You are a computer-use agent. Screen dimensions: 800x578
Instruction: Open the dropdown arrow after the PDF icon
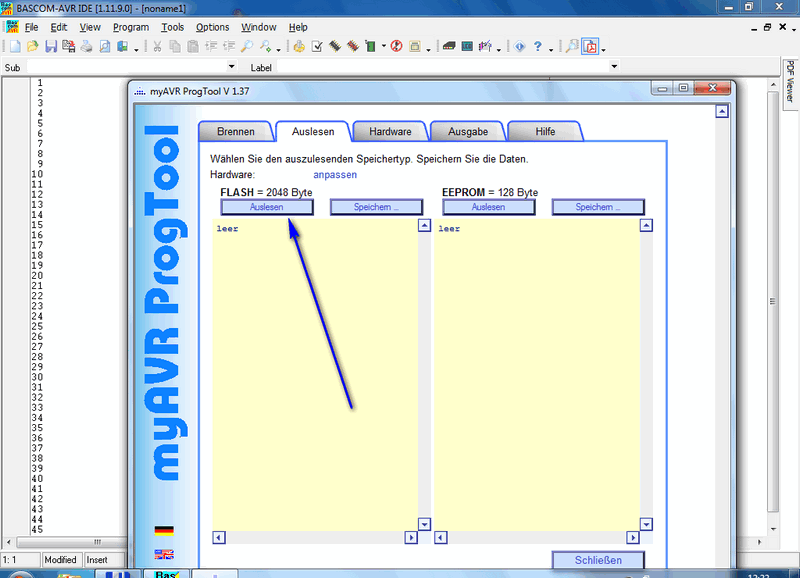click(604, 49)
